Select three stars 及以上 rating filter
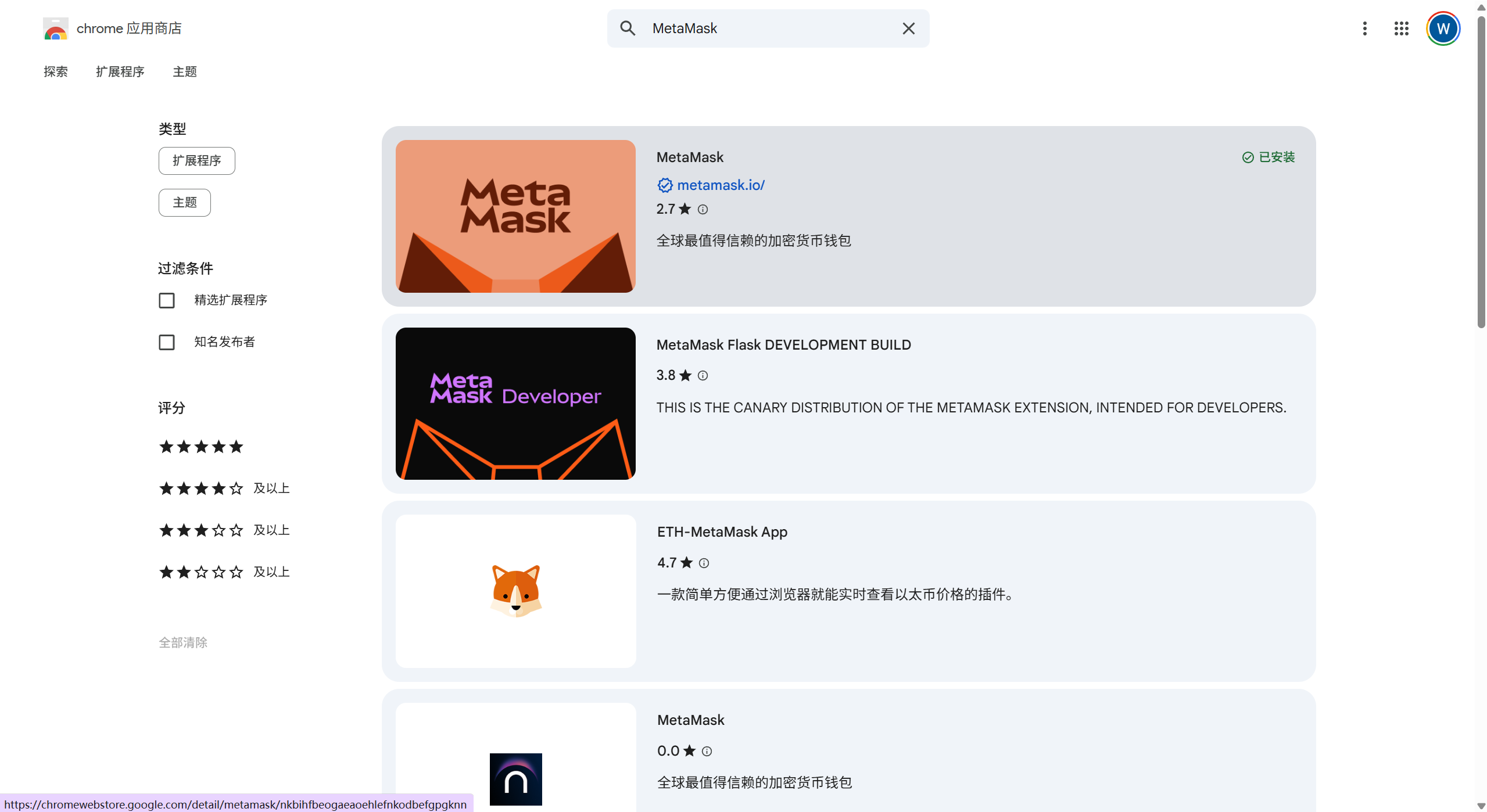 tap(224, 530)
